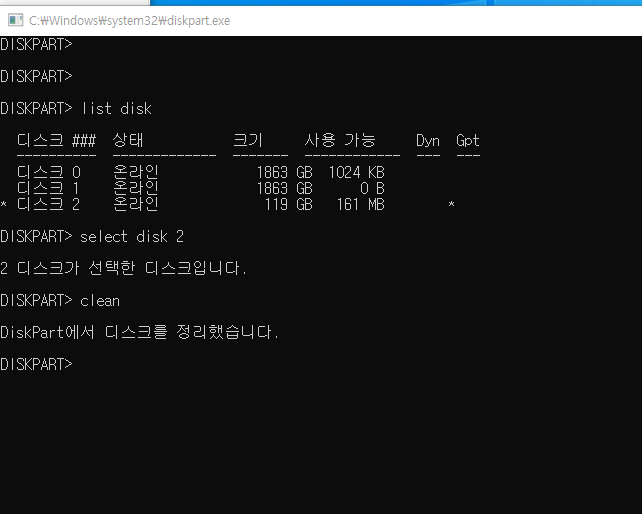The image size is (642, 514).
Task: Click the '크기' column header
Action: [248, 140]
